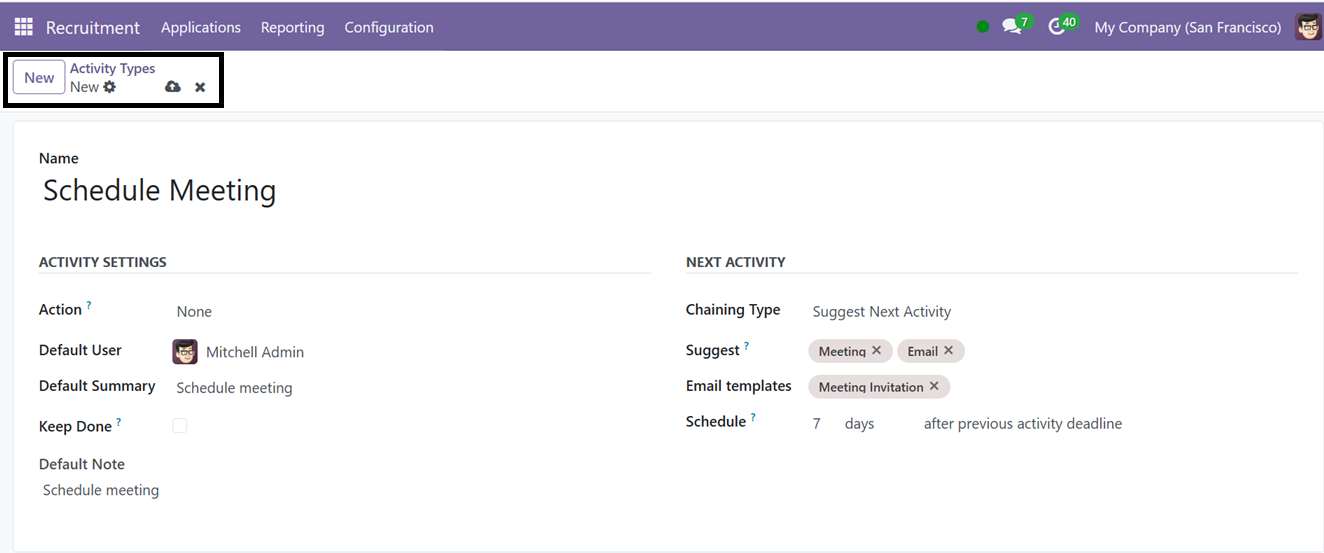This screenshot has width=1324, height=553.
Task: Remove the Meeting tag from Suggest
Action: (877, 351)
